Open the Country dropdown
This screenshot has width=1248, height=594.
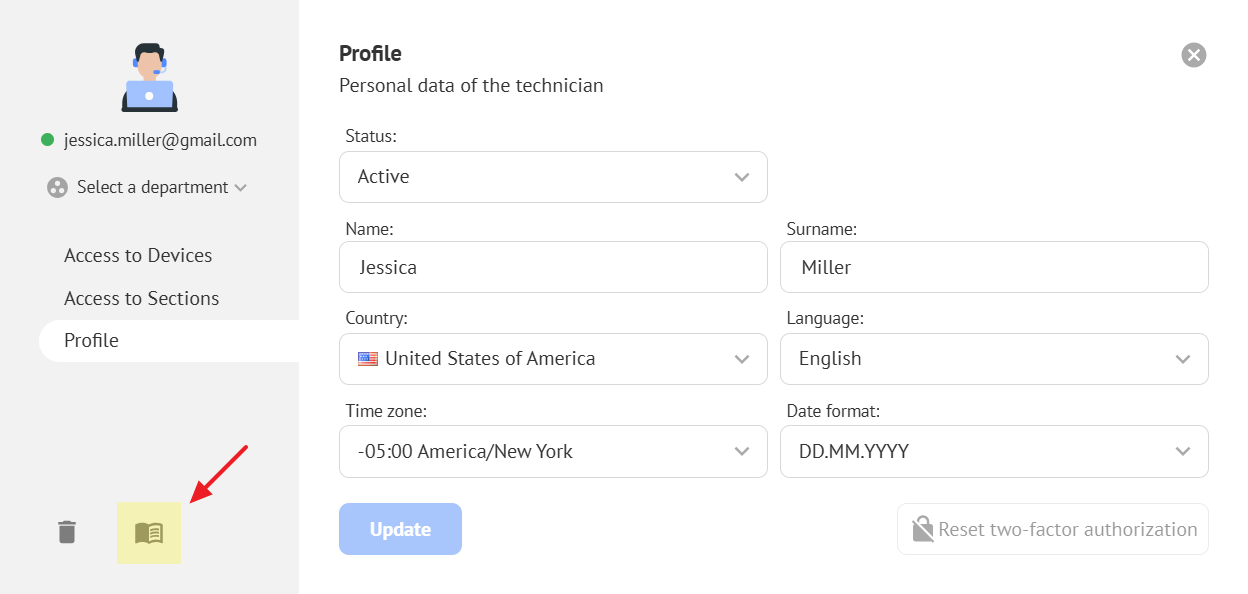(553, 359)
